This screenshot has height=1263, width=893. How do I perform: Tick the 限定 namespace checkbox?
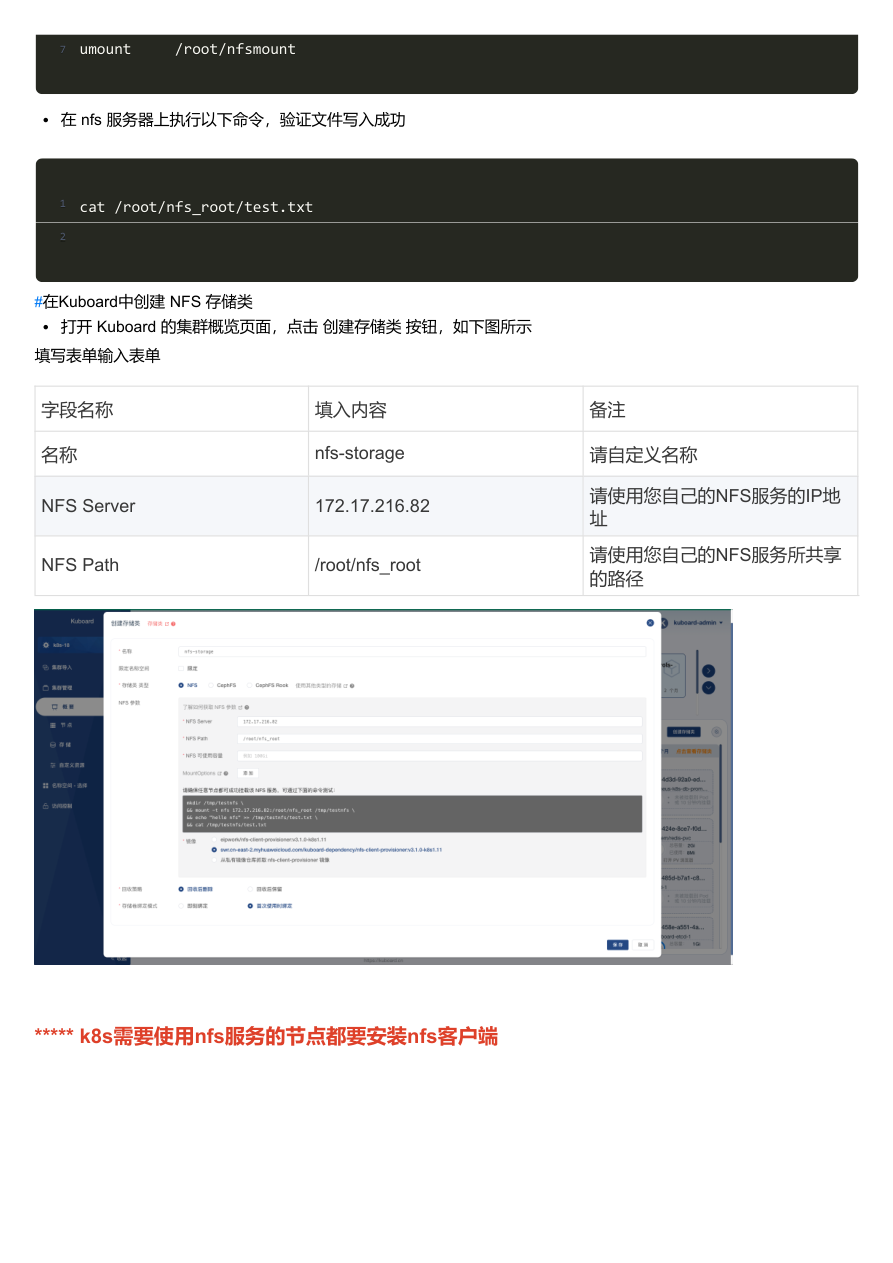coord(181,668)
